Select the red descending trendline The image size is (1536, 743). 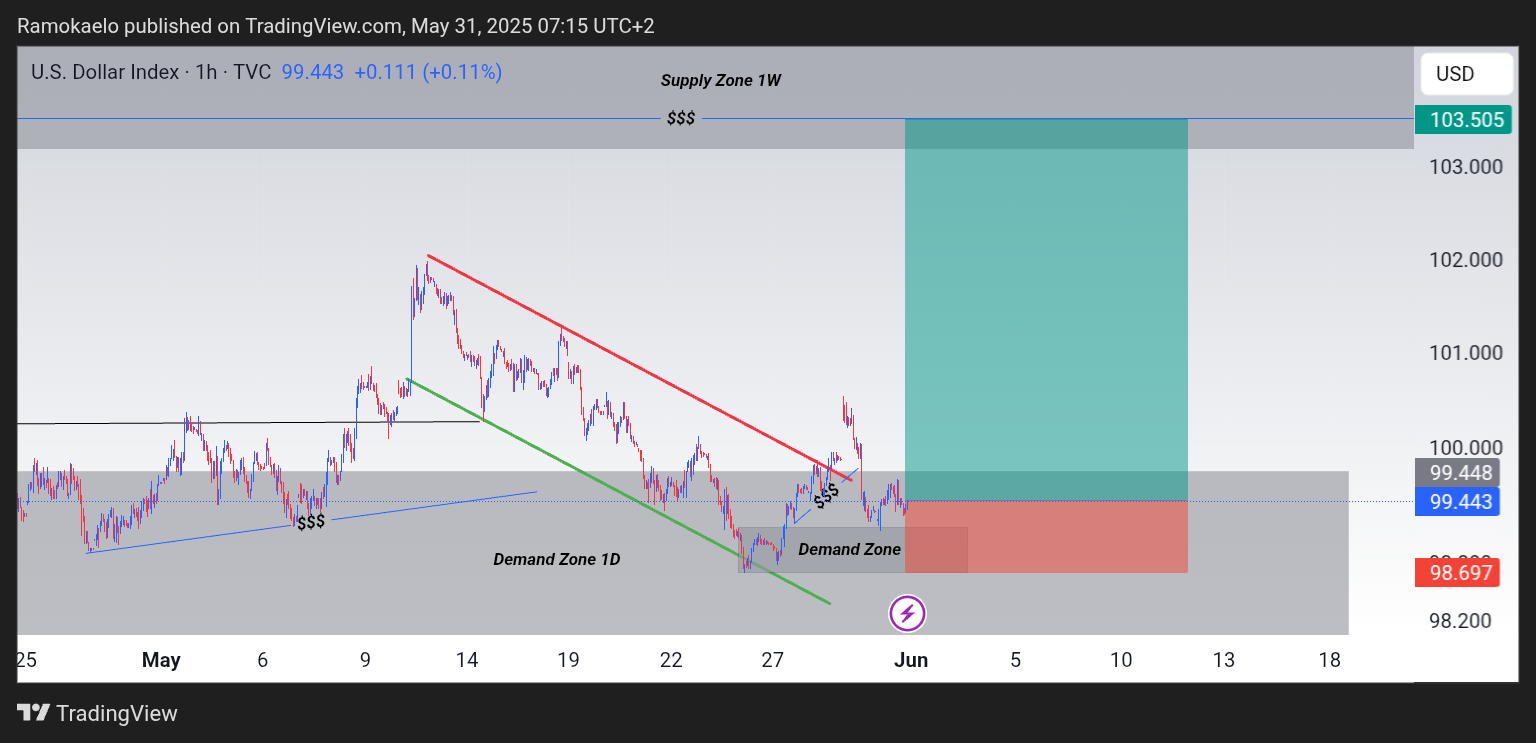point(640,366)
